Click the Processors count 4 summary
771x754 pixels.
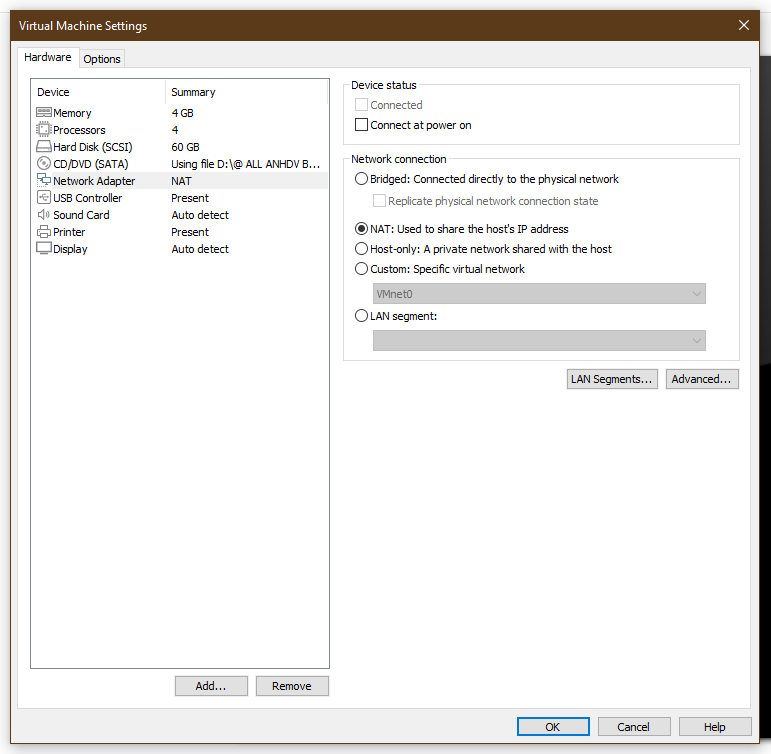point(175,130)
